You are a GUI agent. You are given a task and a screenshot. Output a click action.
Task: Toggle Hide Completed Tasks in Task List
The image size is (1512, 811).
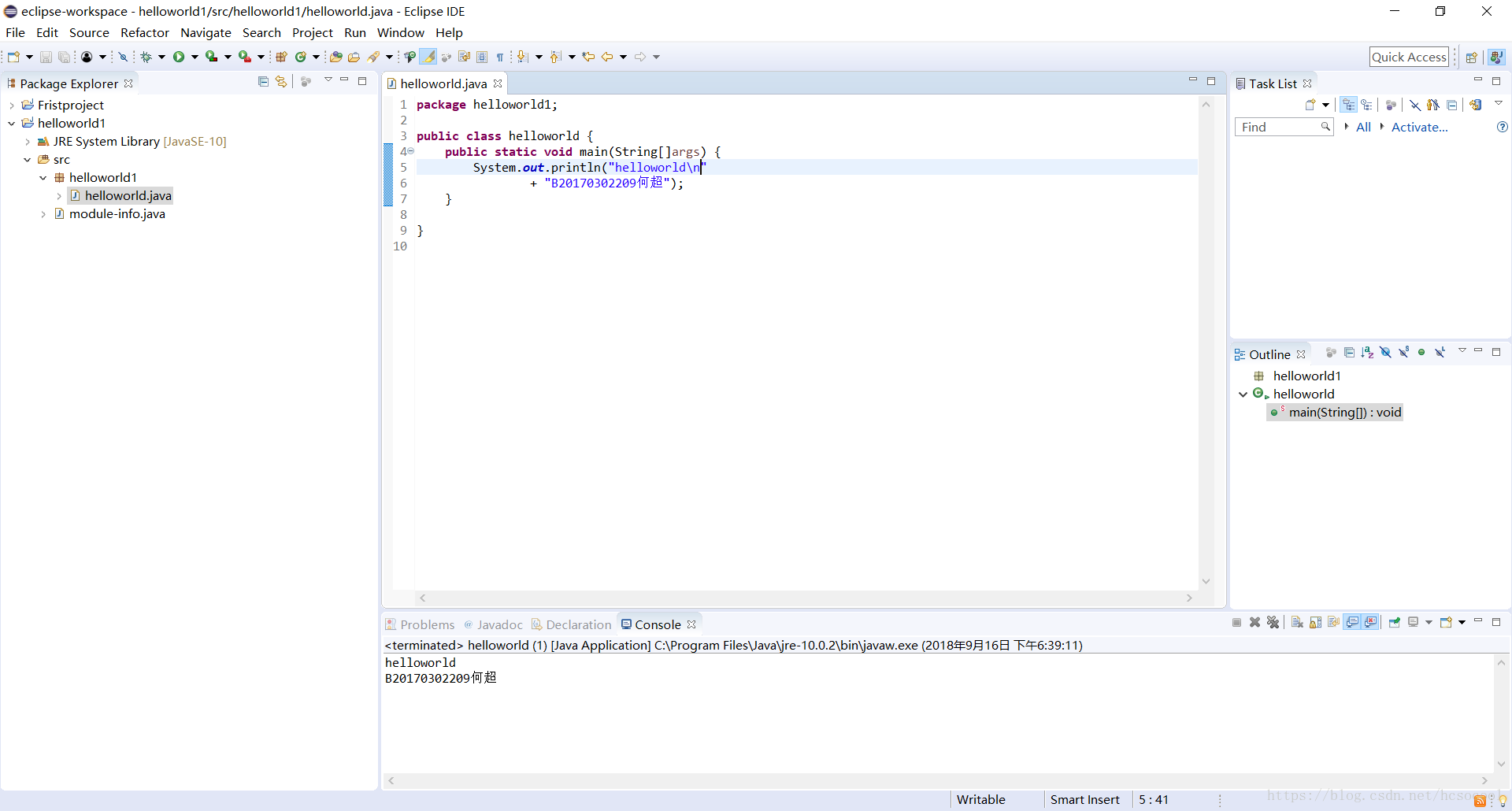click(x=1415, y=105)
